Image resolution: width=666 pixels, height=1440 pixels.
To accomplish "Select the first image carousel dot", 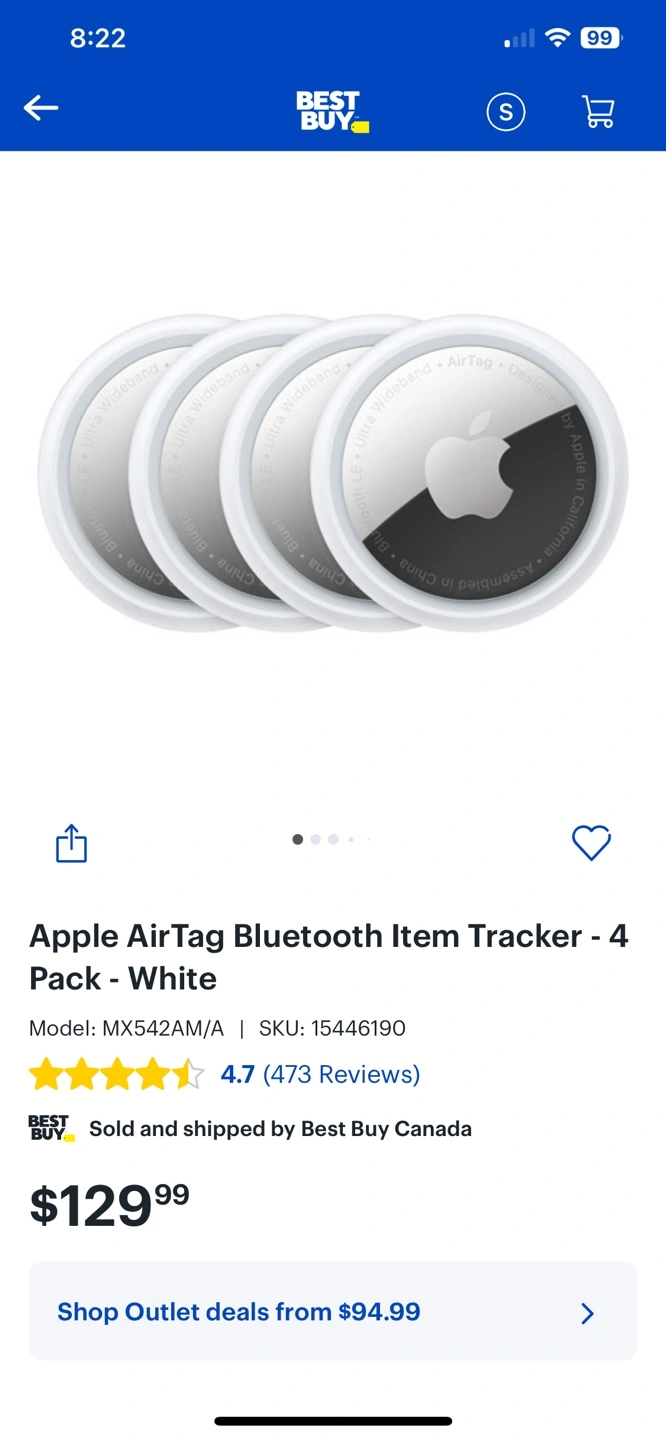I will pos(297,840).
